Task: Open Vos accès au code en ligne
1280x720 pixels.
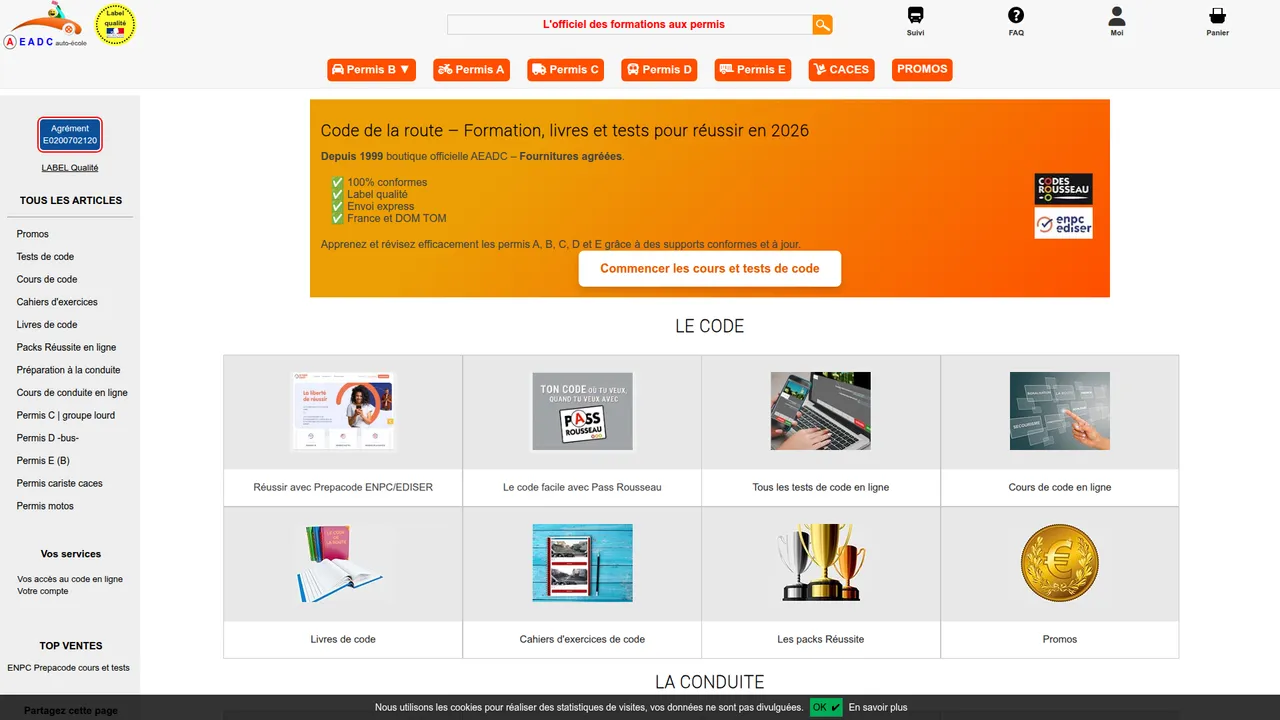Action: (70, 579)
